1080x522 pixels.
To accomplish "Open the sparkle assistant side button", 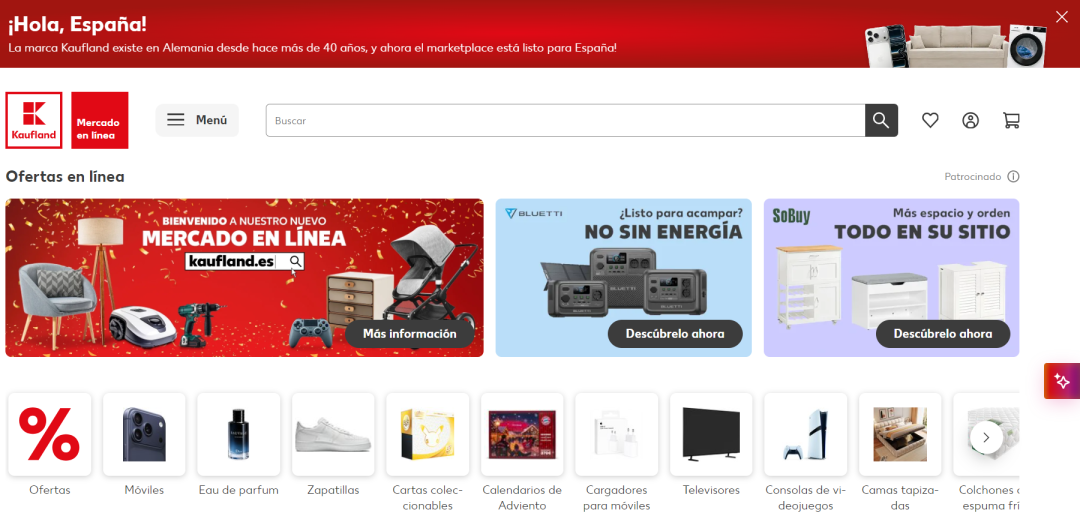I will [x=1061, y=381].
